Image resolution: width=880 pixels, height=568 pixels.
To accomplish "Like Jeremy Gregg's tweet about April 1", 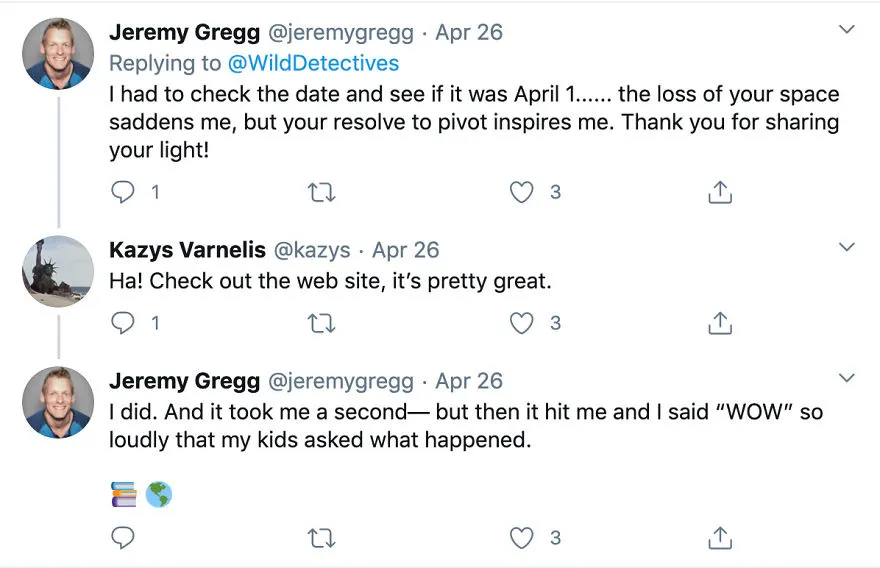I will click(521, 192).
